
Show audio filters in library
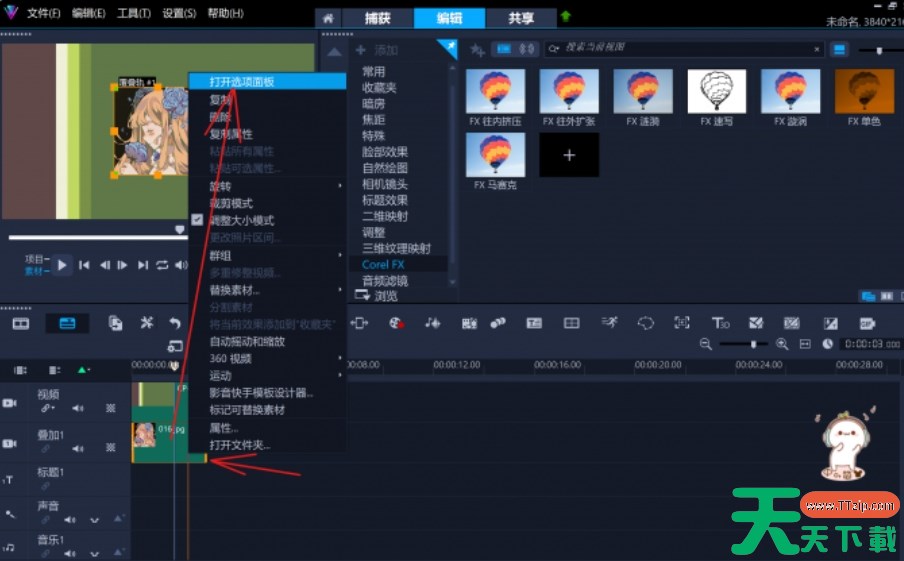(x=526, y=50)
